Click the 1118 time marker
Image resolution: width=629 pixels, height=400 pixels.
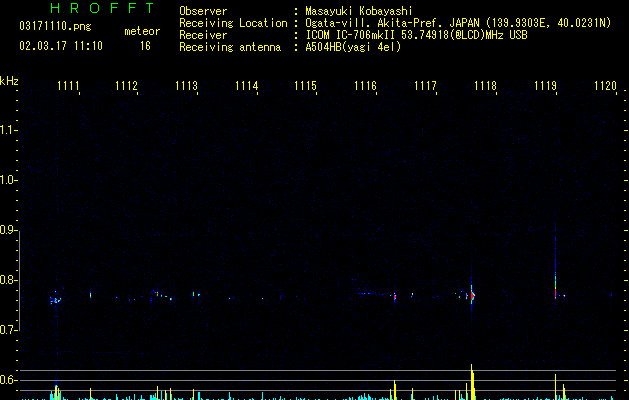coord(485,86)
